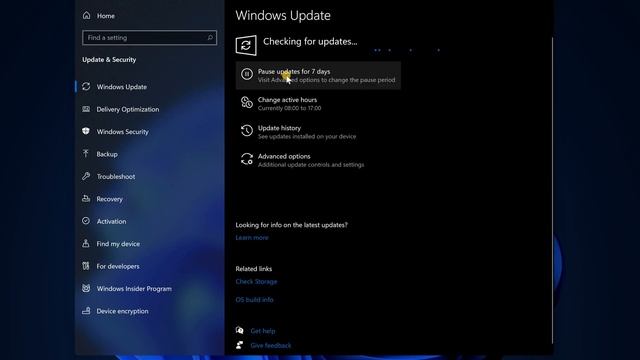
Task: Open Troubleshoot settings
Action: coord(116,177)
